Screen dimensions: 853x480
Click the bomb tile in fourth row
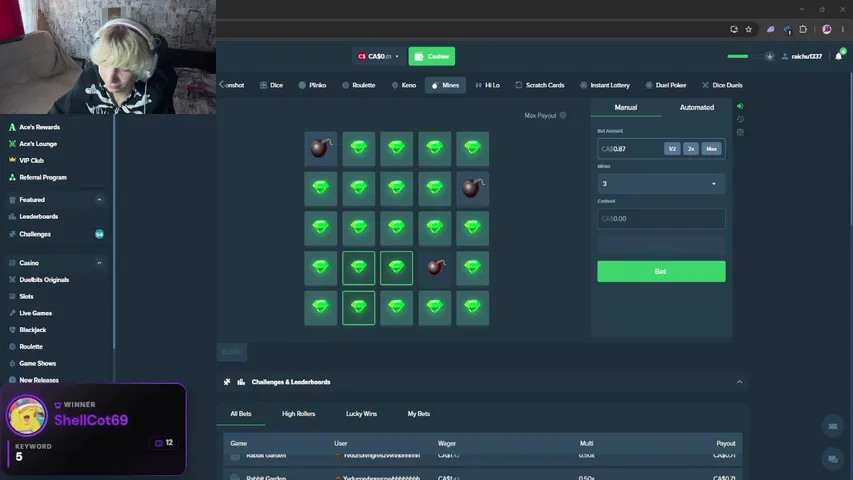[434, 268]
